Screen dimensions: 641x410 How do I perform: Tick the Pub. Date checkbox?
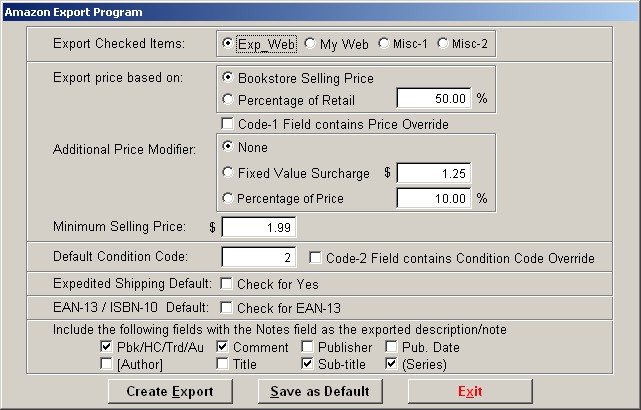391,347
